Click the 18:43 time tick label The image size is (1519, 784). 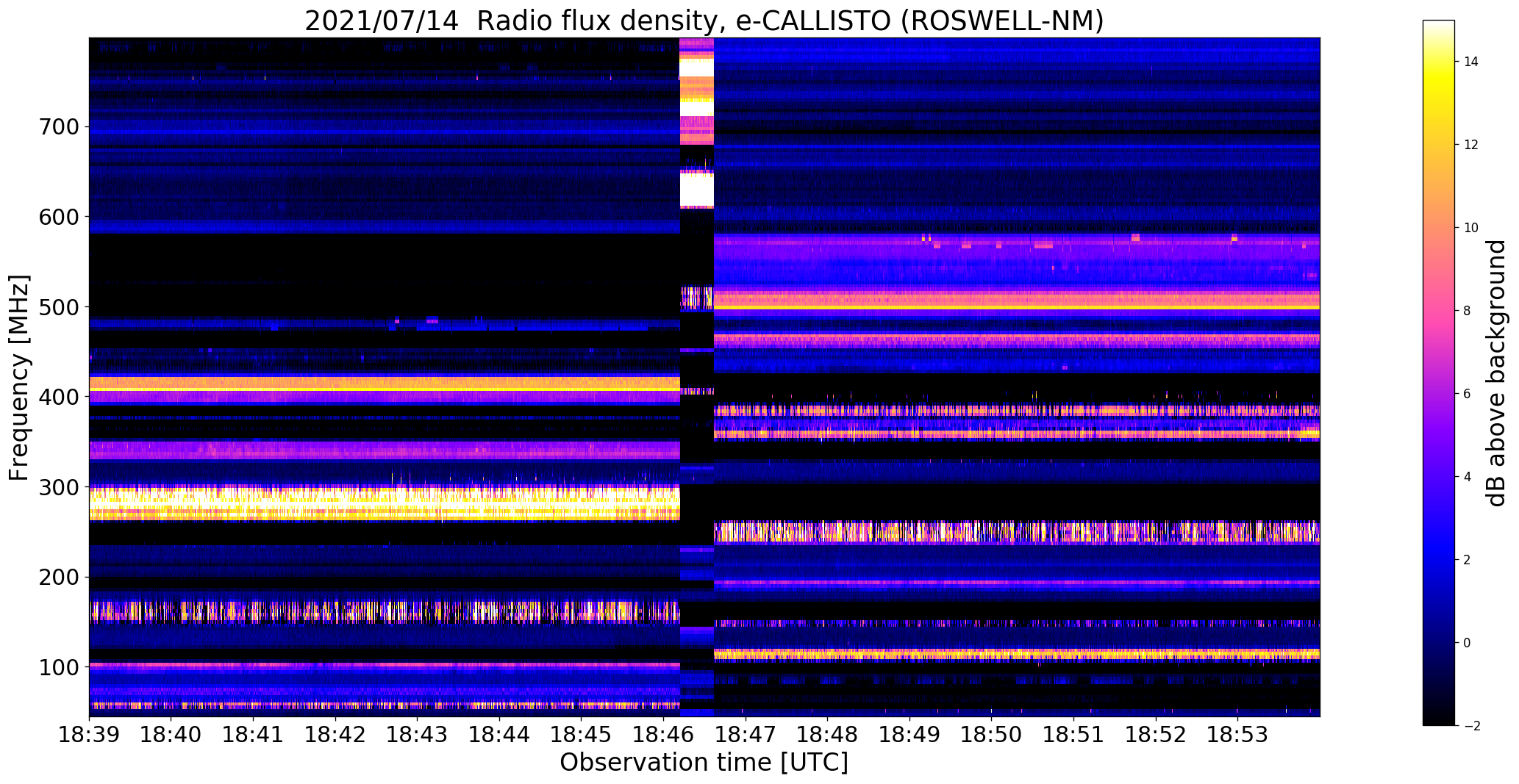click(x=417, y=735)
